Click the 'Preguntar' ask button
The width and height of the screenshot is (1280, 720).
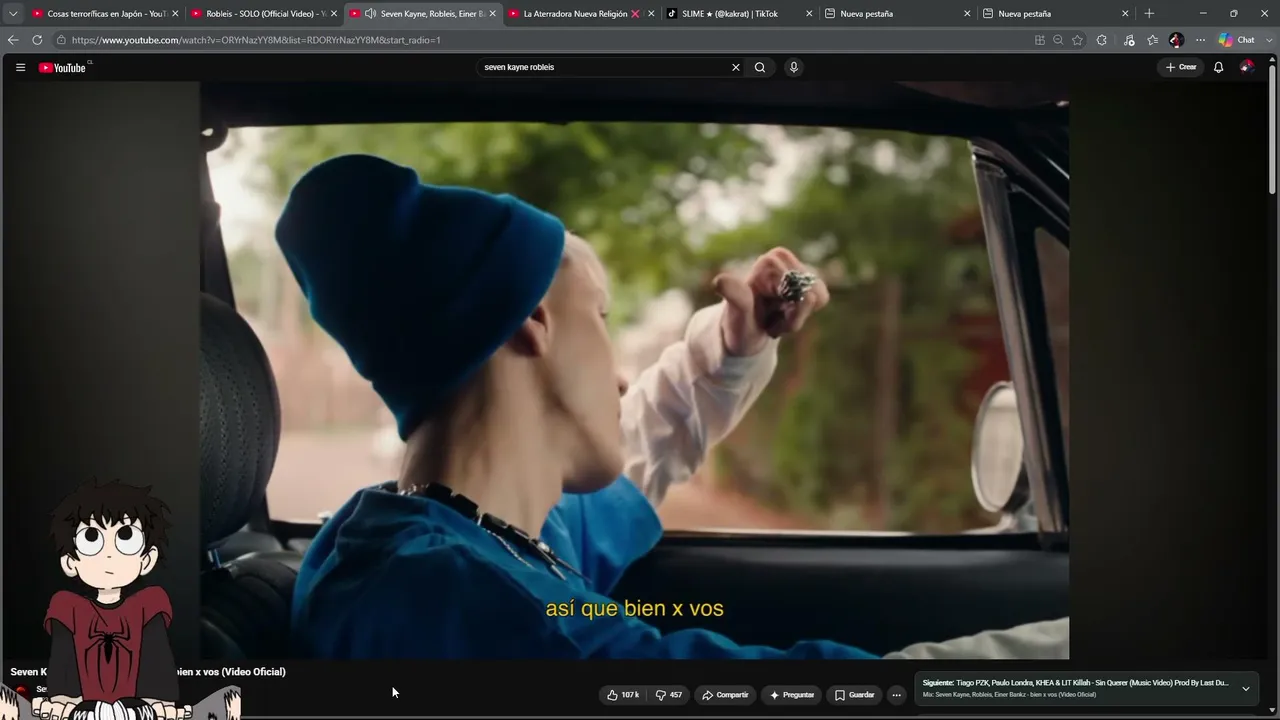pyautogui.click(x=792, y=695)
